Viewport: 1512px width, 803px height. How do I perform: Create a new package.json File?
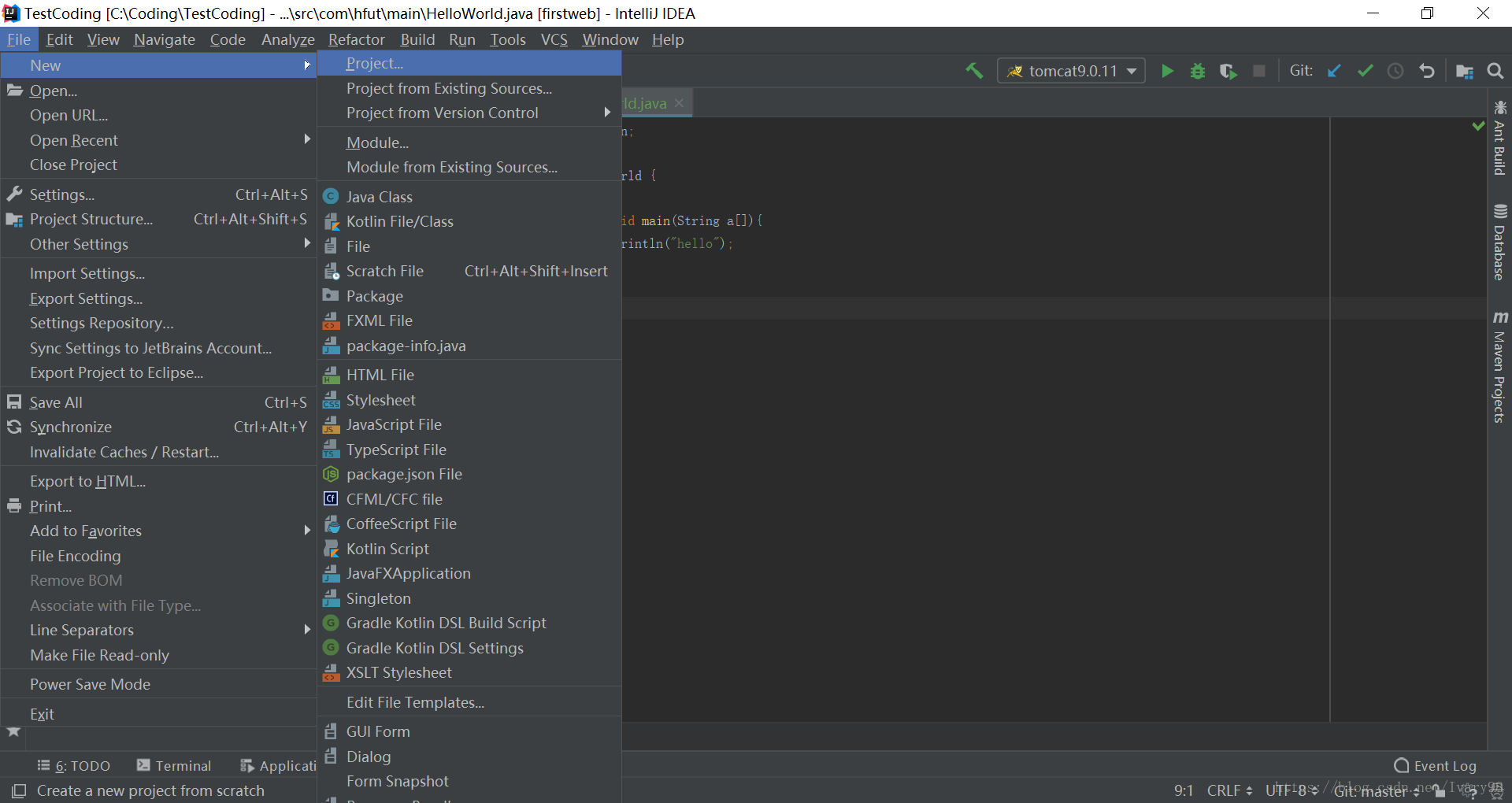coord(469,474)
